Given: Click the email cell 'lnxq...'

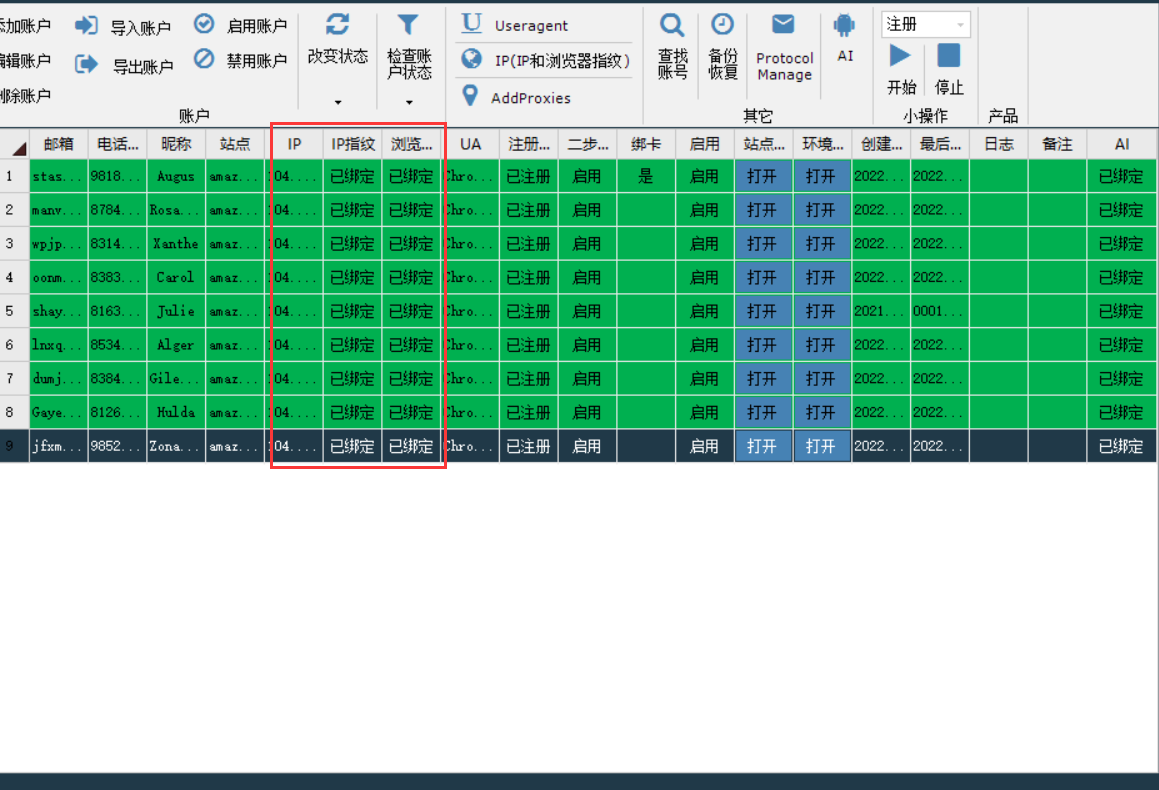Looking at the screenshot, I should click(x=58, y=345).
